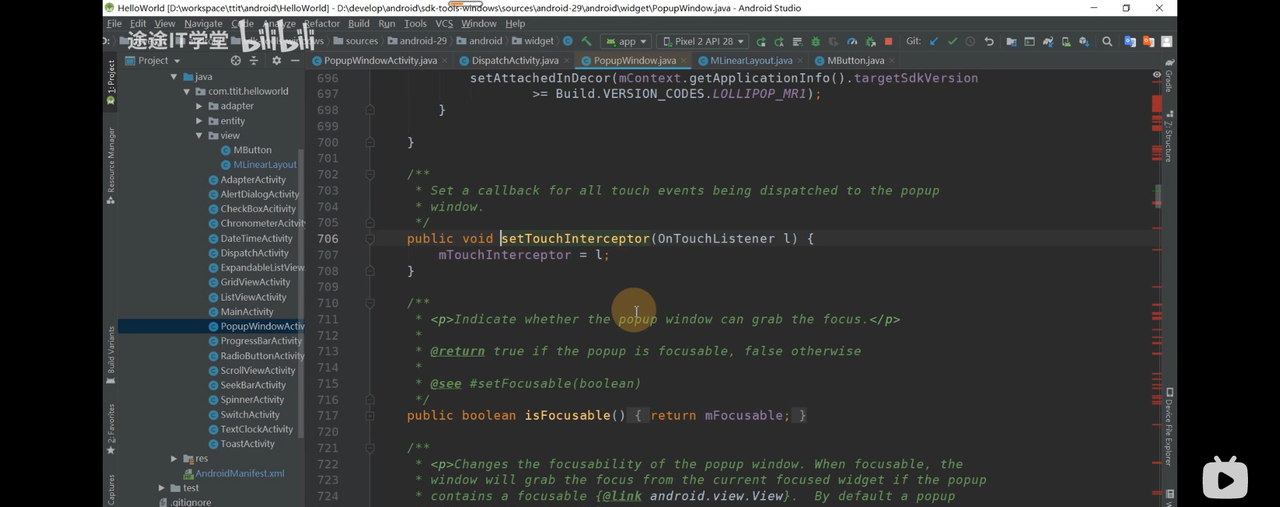1280x507 pixels.
Task: Open the app run configuration dropdown
Action: tap(627, 42)
